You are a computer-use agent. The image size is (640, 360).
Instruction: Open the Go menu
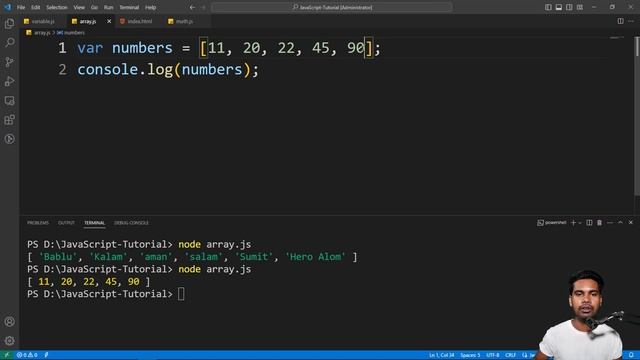(94, 7)
